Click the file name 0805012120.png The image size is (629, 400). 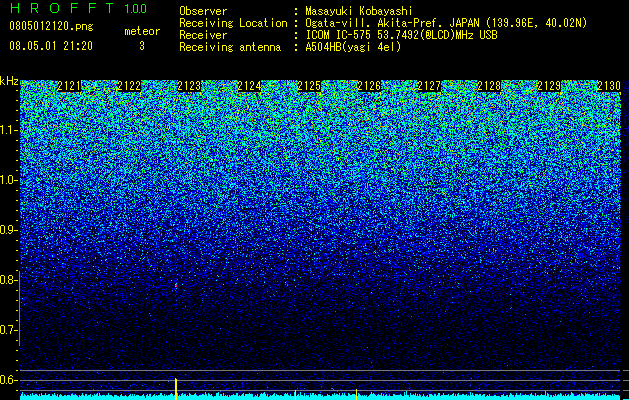tap(51, 26)
